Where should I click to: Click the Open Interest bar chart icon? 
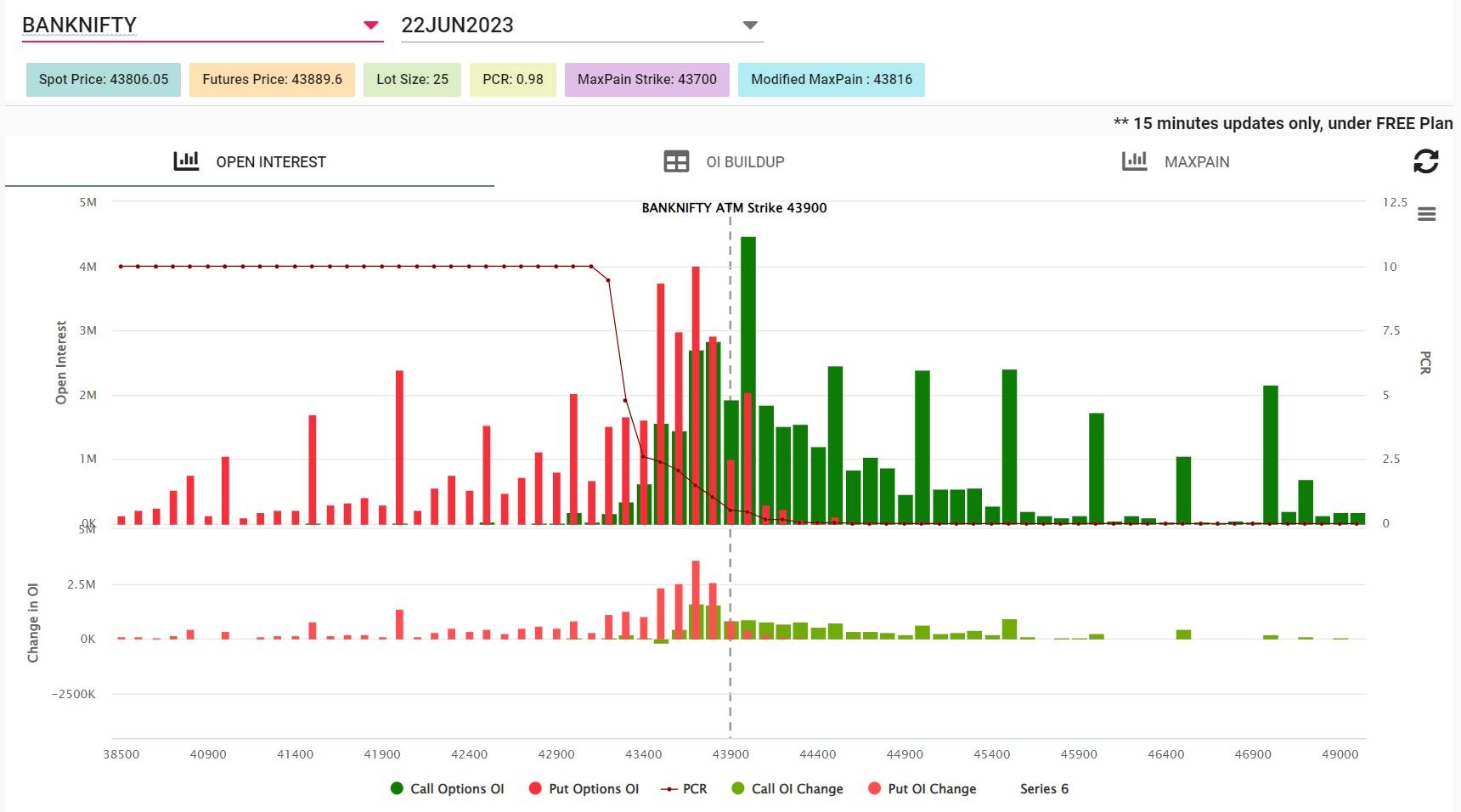coord(186,161)
